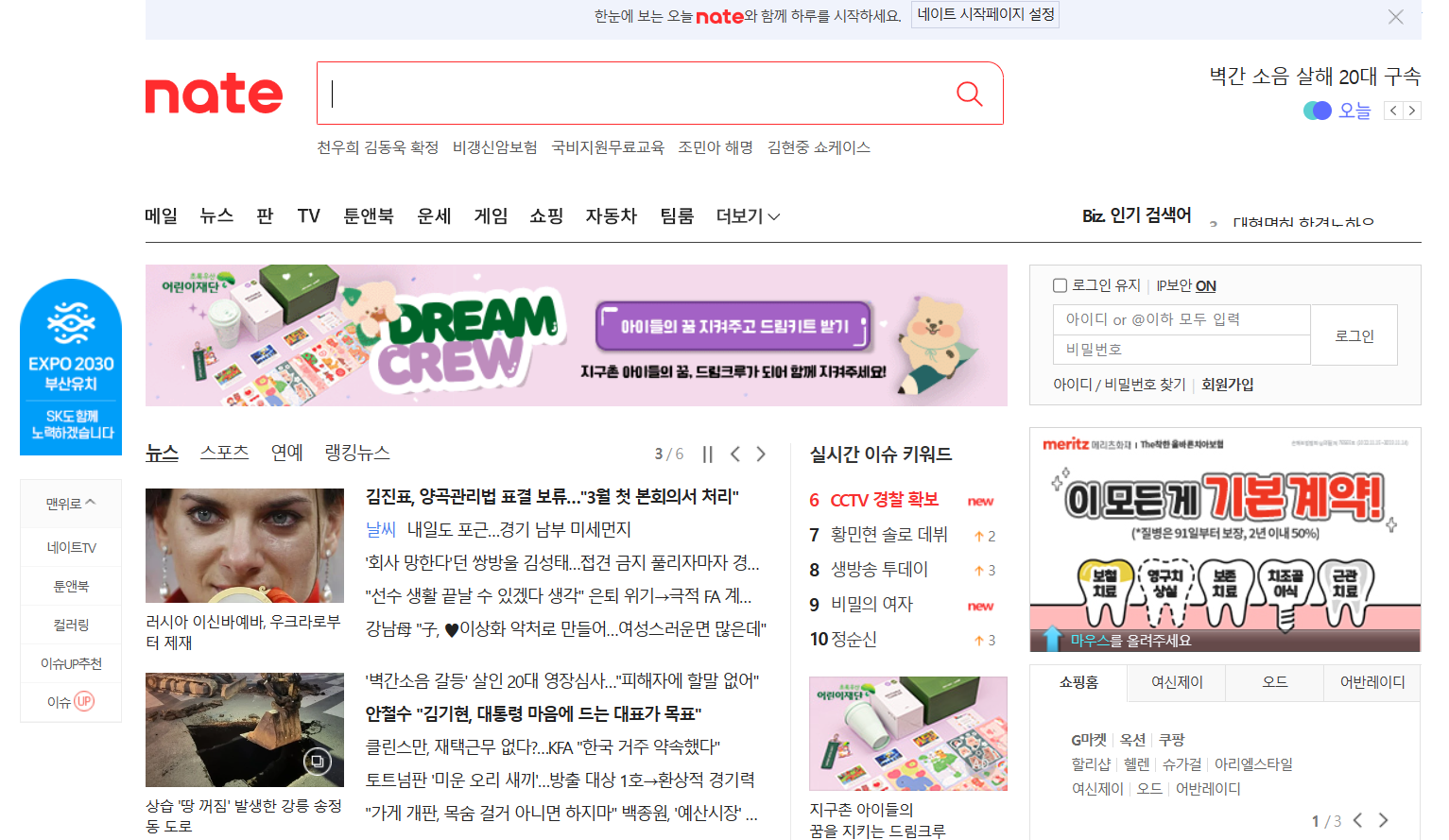Toggle the blue 오늘 switch
Image resolution: width=1449 pixels, height=840 pixels.
(1316, 111)
